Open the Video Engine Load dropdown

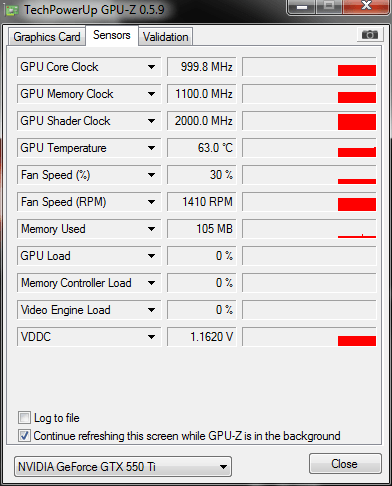[x=151, y=310]
